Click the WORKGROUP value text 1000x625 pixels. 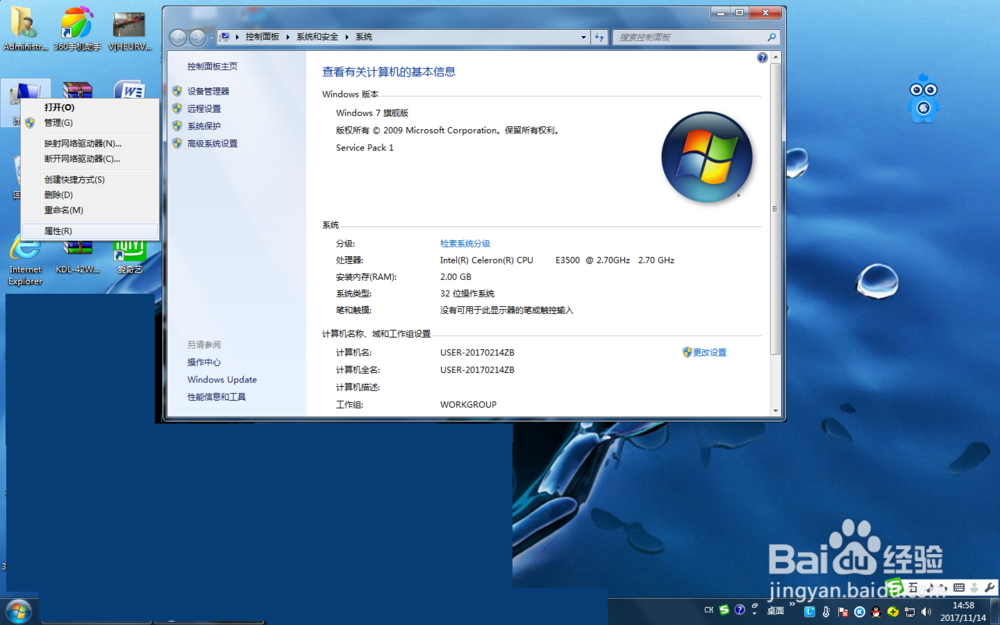(x=468, y=404)
